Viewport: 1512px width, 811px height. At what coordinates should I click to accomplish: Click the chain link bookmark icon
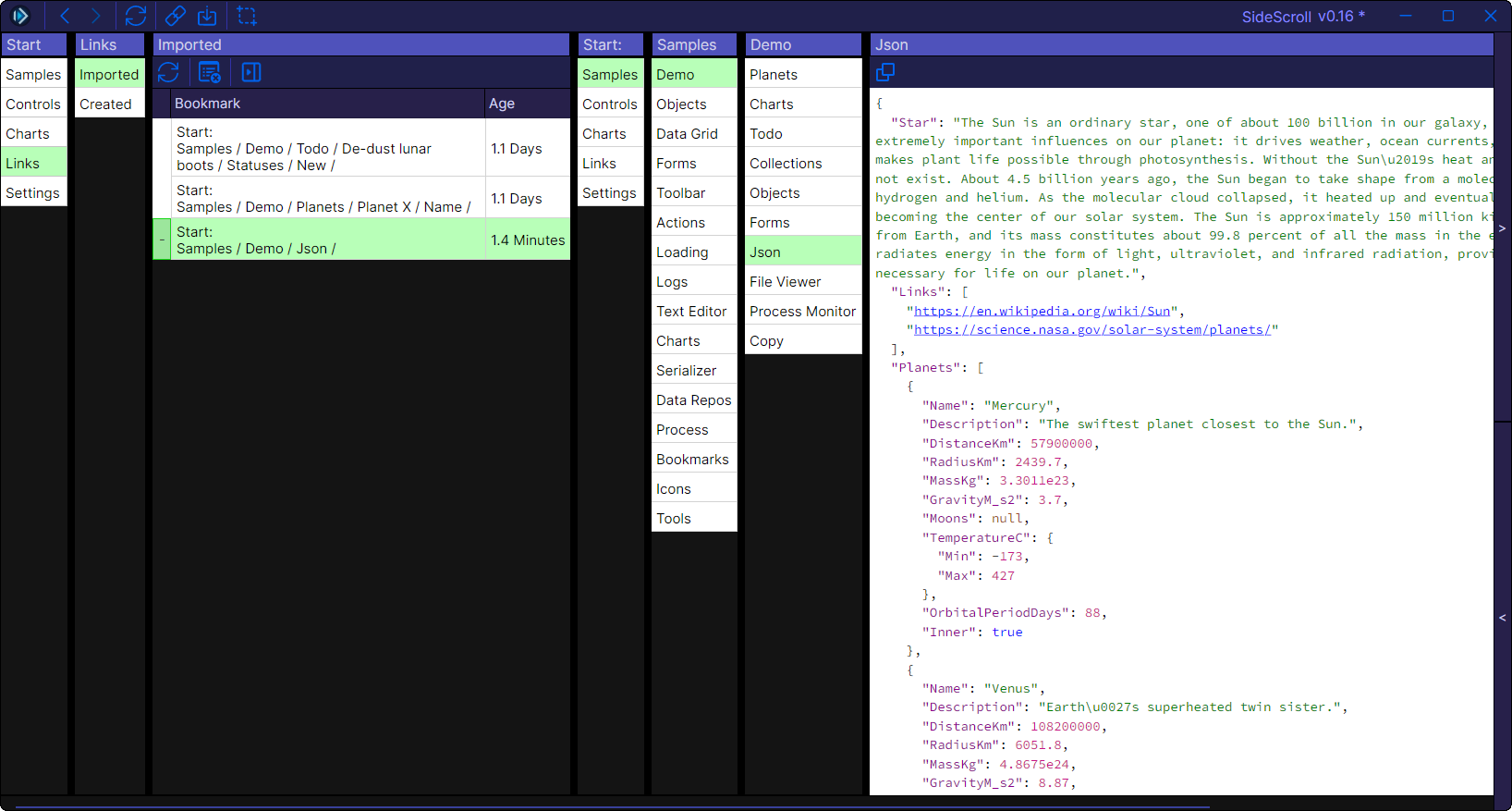point(176,16)
